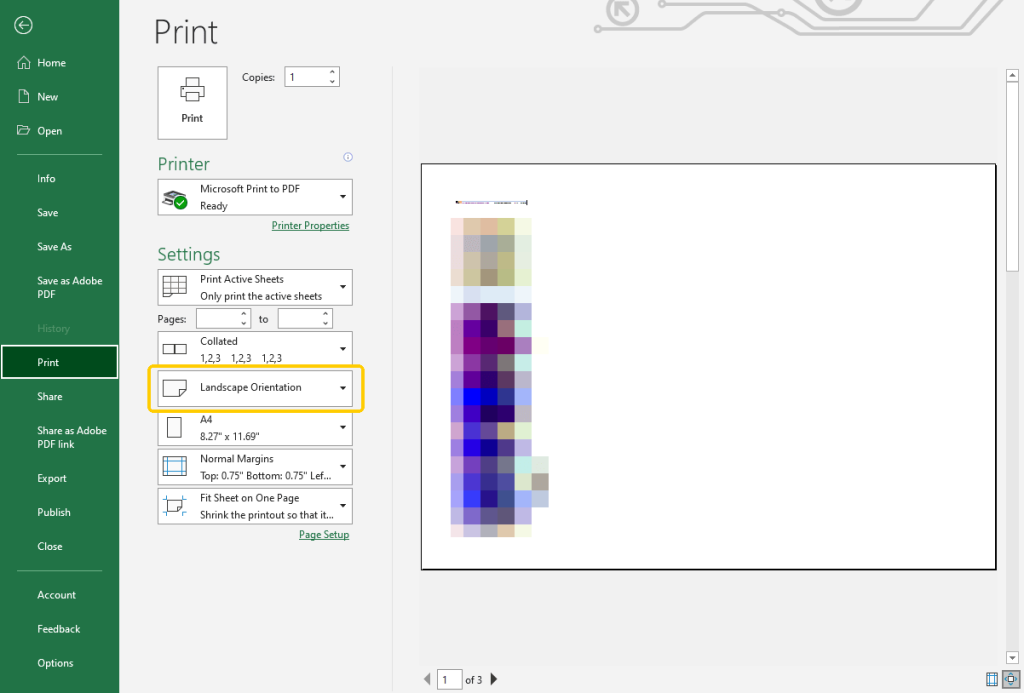
Task: Open the A4 paper size dropdown
Action: tap(343, 427)
